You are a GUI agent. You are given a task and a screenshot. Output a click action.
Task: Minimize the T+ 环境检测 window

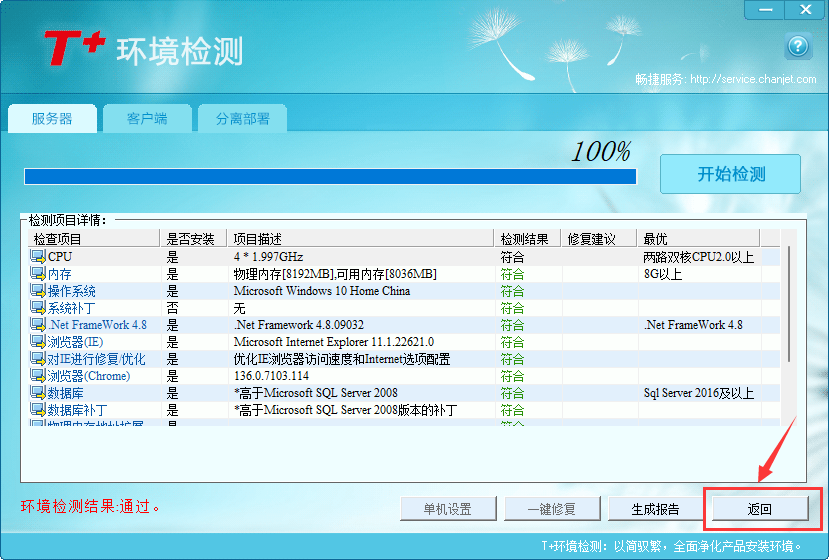[765, 10]
